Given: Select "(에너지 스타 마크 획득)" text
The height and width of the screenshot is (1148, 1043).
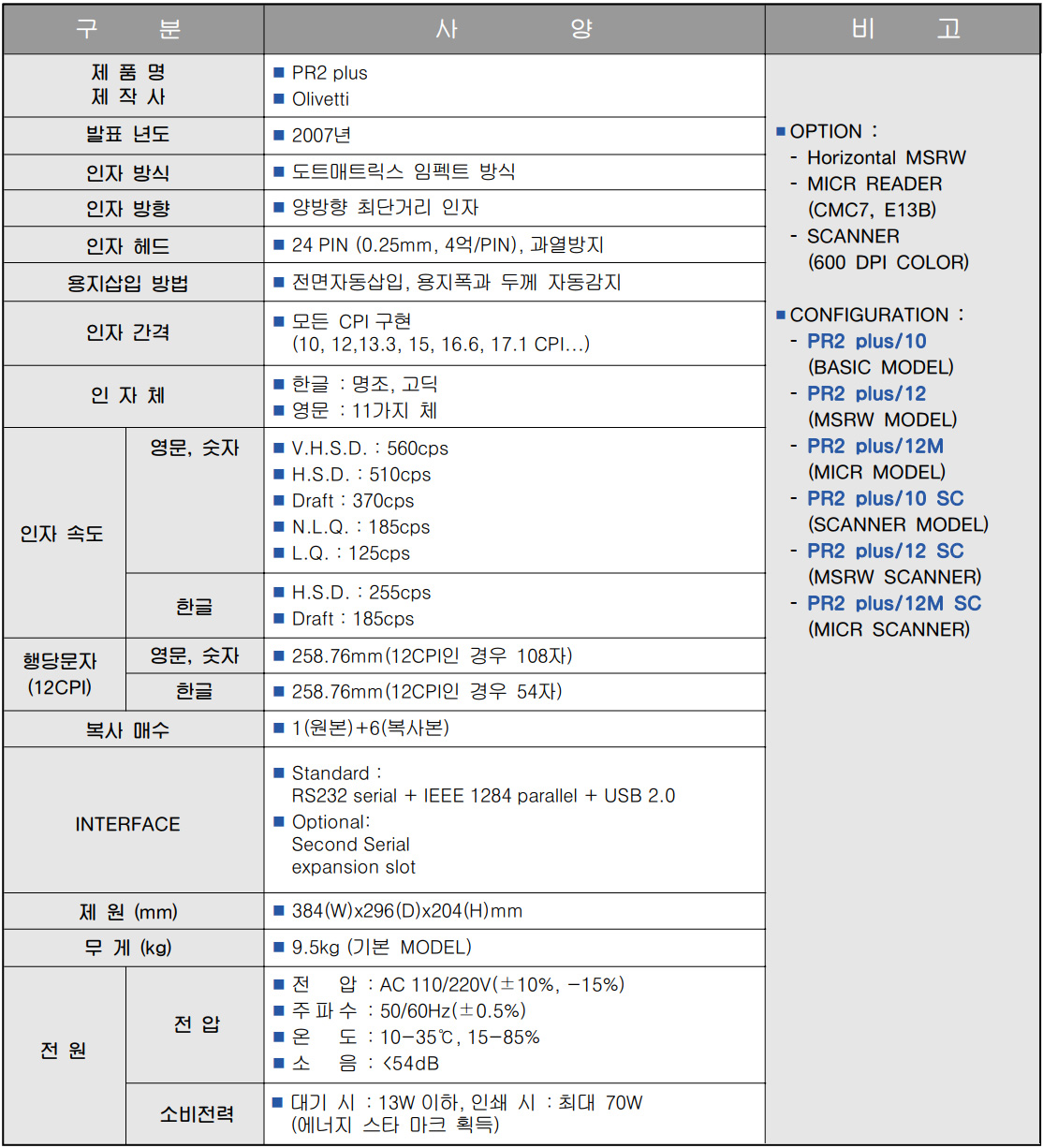Looking at the screenshot, I should pyautogui.click(x=395, y=1126).
